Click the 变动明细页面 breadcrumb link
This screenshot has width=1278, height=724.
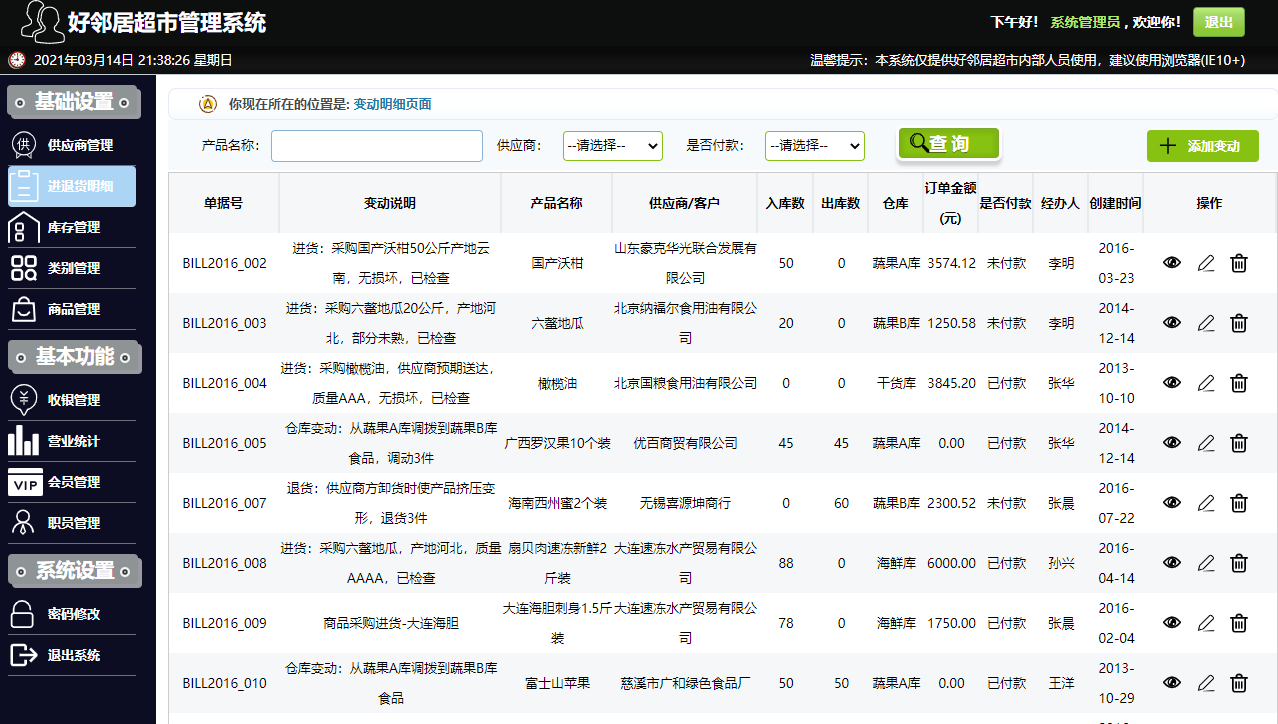pyautogui.click(x=393, y=104)
